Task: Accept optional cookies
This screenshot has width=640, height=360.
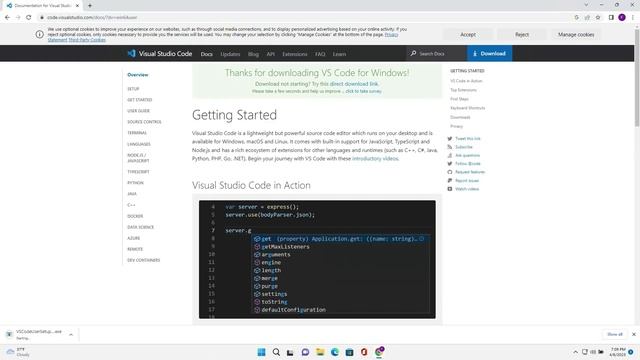Action: [x=468, y=35]
